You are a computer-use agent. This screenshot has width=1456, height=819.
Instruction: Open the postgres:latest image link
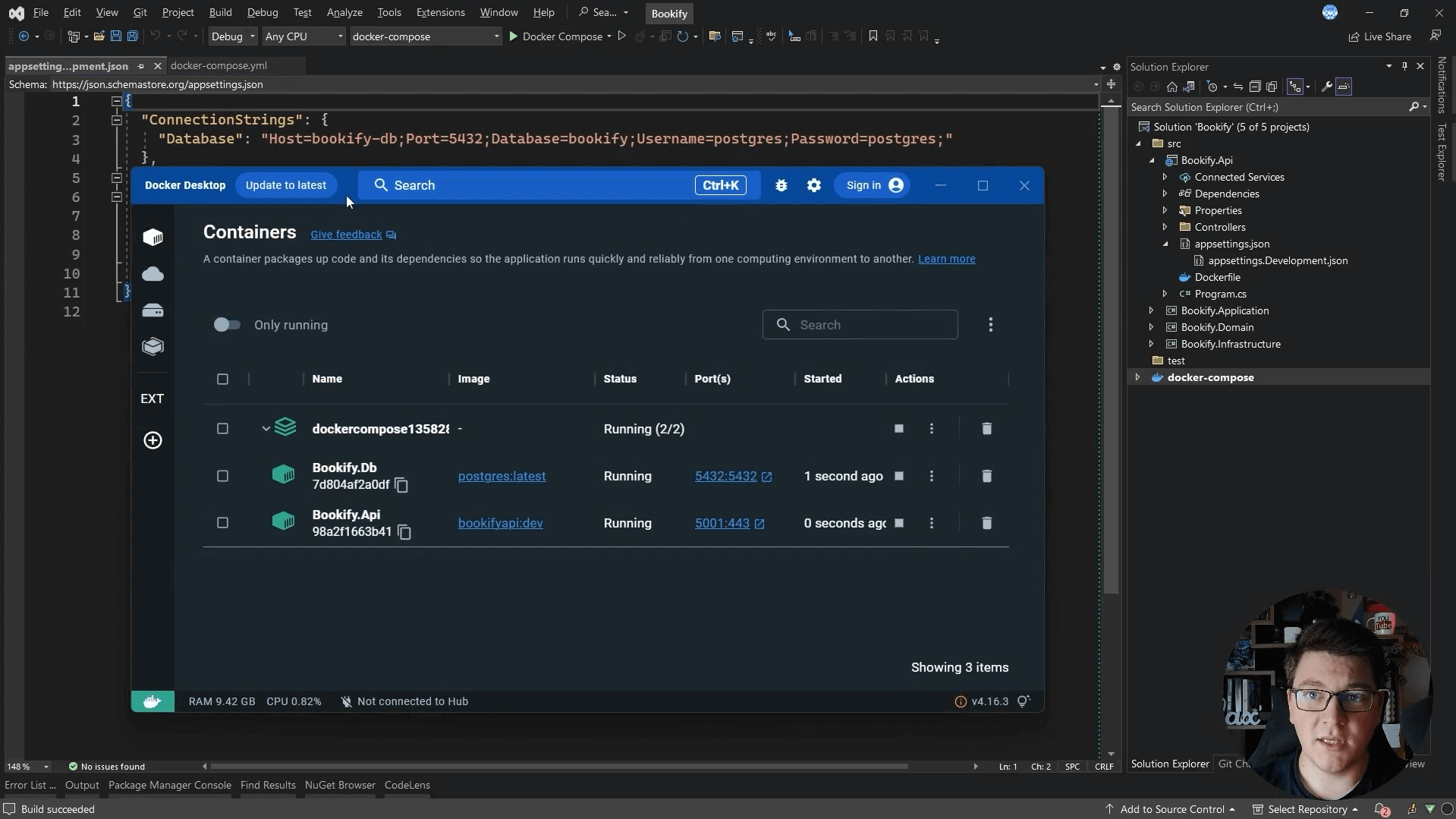click(502, 476)
